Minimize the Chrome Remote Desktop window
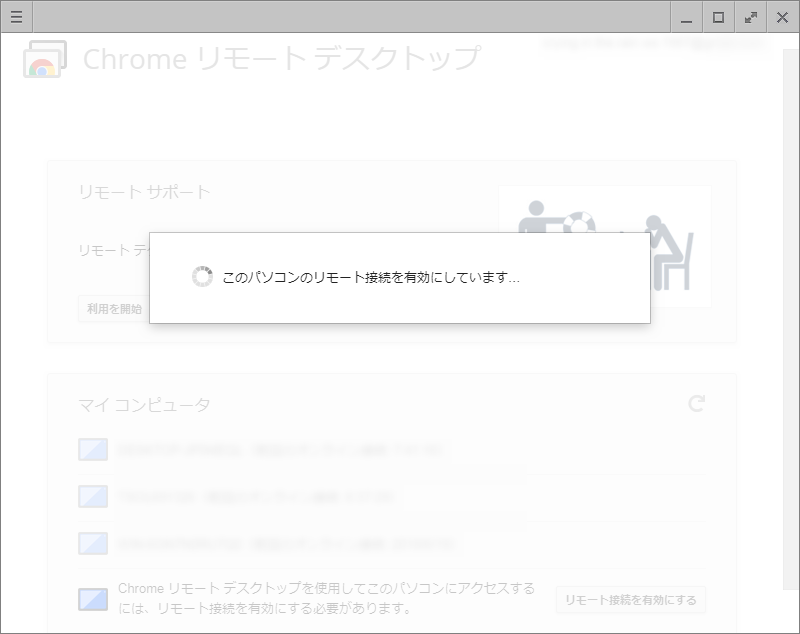The height and width of the screenshot is (634, 800). (x=686, y=17)
